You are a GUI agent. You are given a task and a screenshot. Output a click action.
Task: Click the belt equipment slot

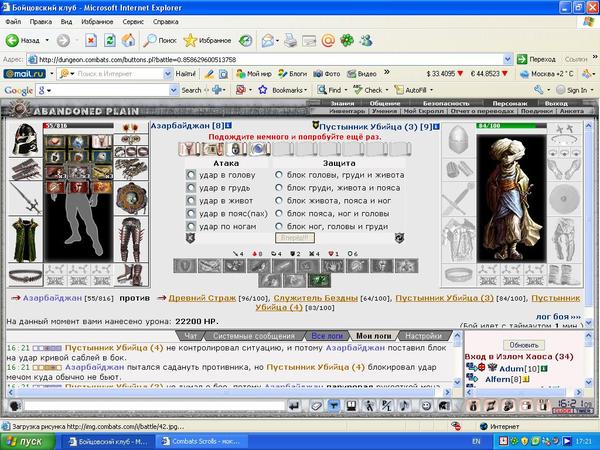tap(25, 275)
